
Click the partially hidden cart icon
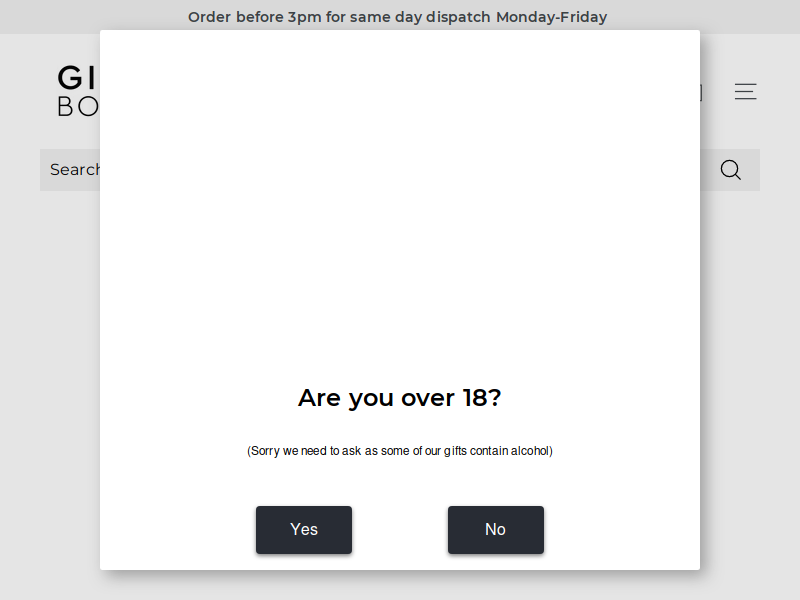[x=702, y=92]
